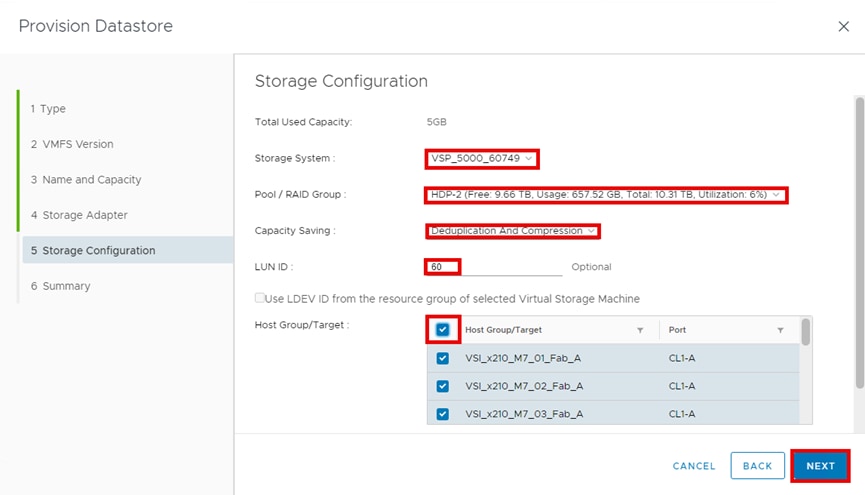Viewport: 865px width, 495px height.
Task: Click the NEXT button
Action: click(x=820, y=466)
